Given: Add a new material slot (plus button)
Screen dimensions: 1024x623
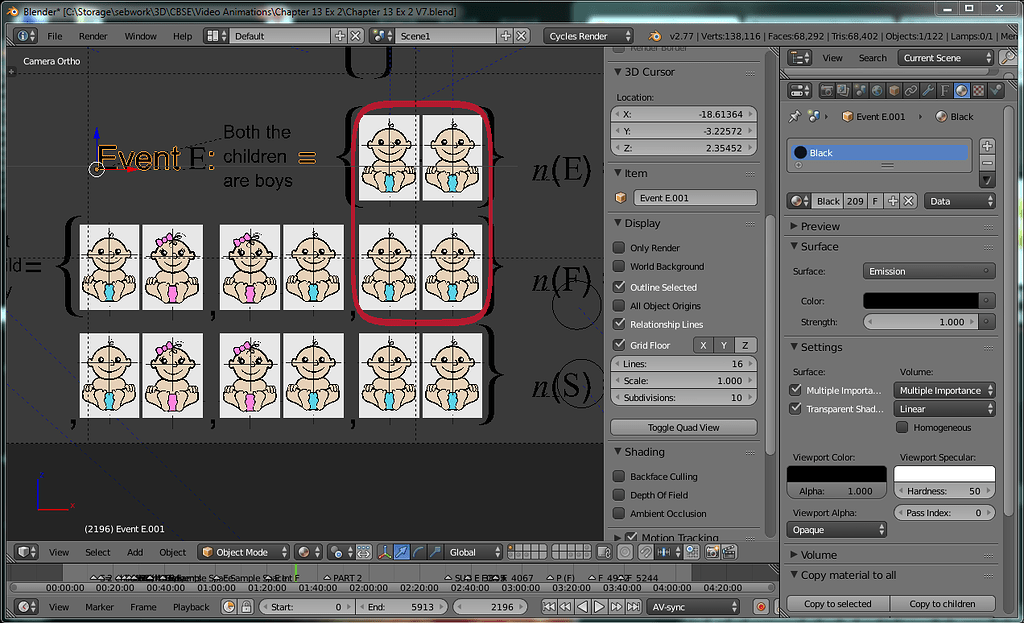Looking at the screenshot, I should pyautogui.click(x=987, y=146).
